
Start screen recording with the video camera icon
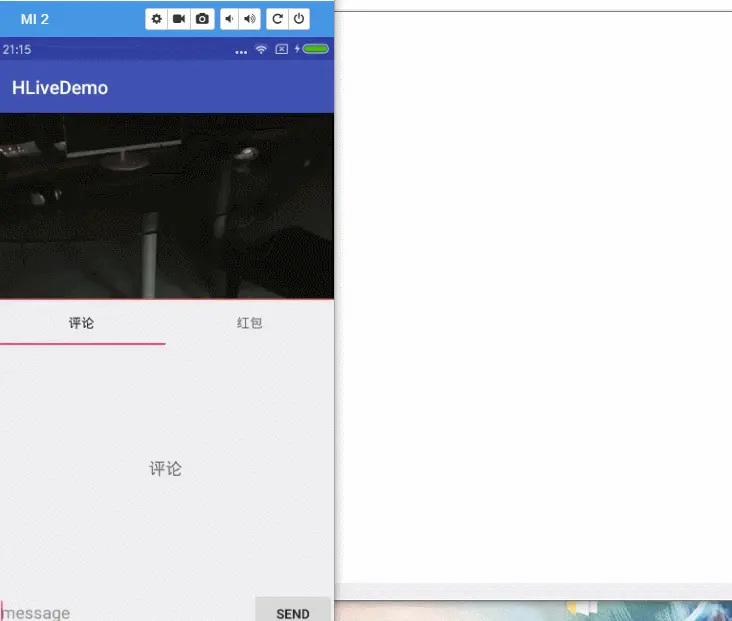pyautogui.click(x=179, y=19)
